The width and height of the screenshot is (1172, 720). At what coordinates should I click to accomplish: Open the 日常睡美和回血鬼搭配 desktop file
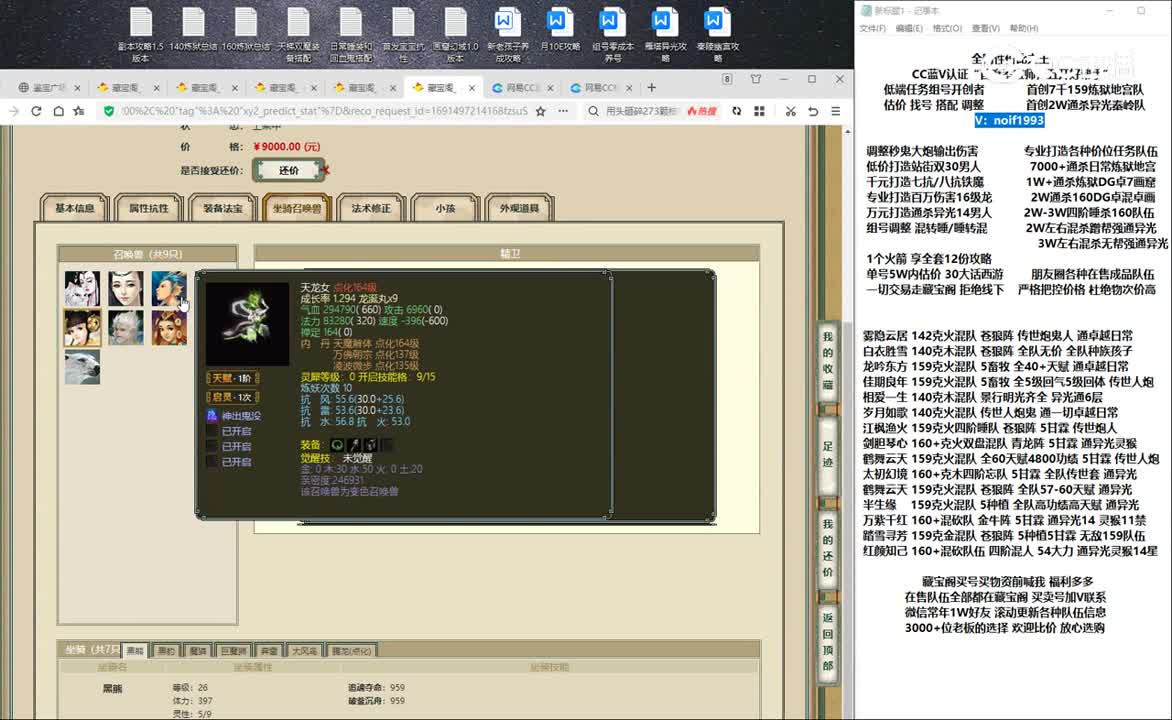[x=351, y=34]
